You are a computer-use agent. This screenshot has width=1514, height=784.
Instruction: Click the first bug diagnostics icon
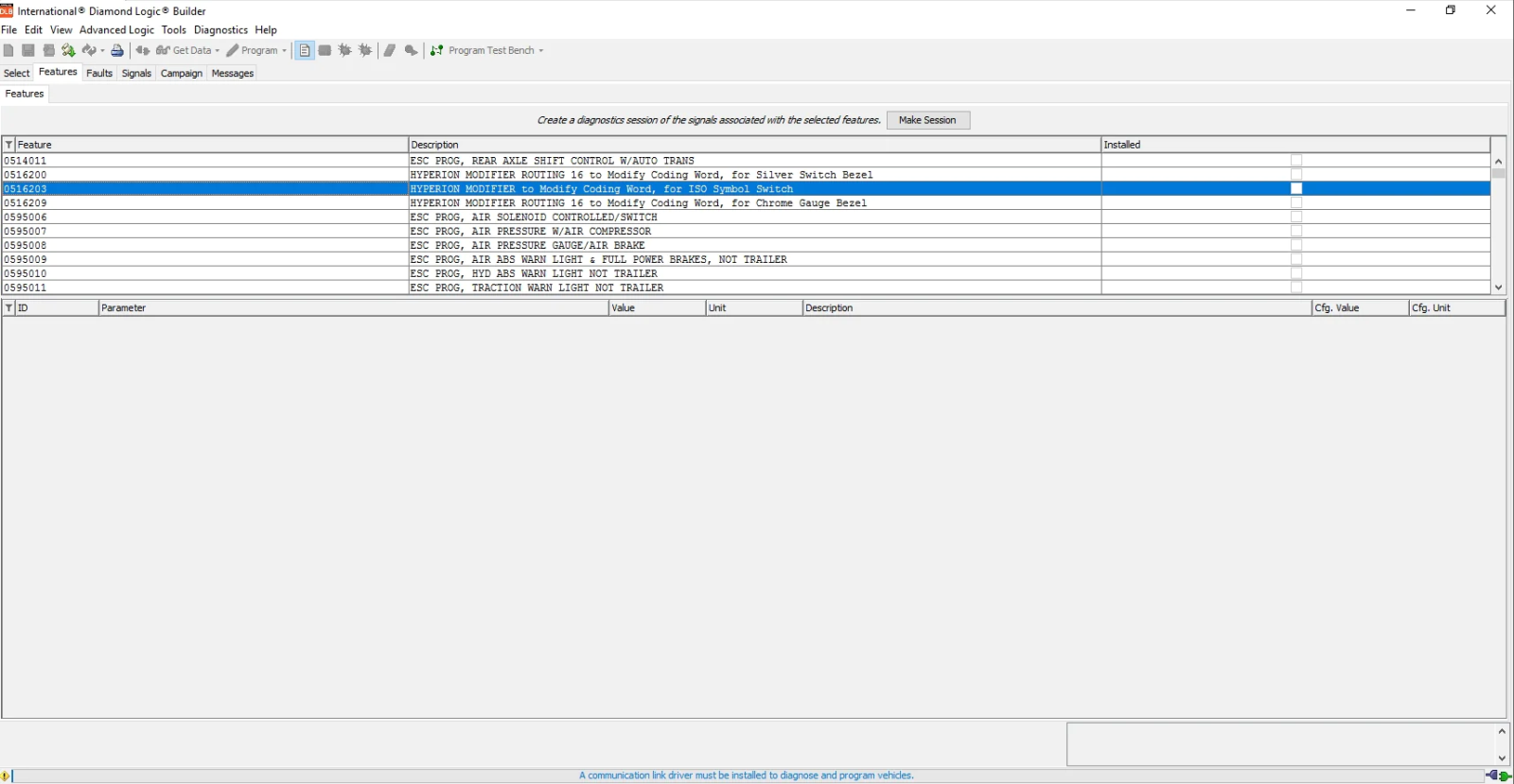345,50
